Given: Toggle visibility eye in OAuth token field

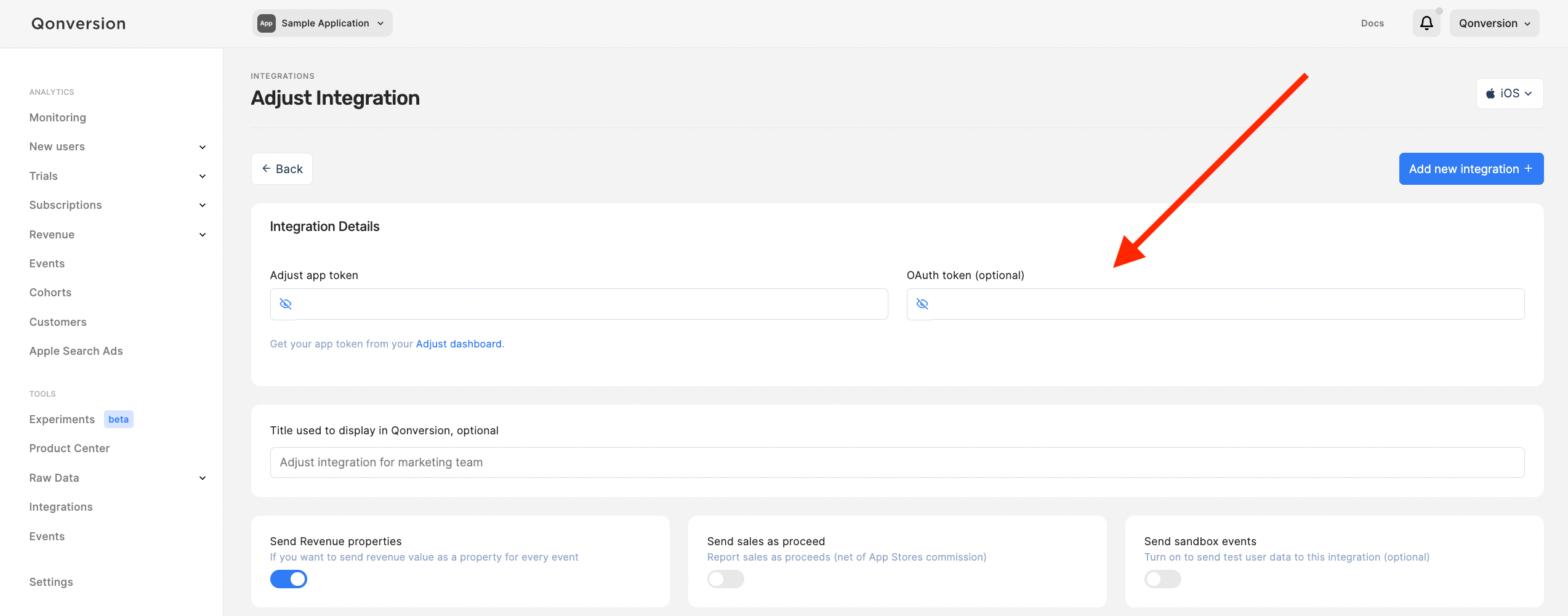Looking at the screenshot, I should [922, 304].
